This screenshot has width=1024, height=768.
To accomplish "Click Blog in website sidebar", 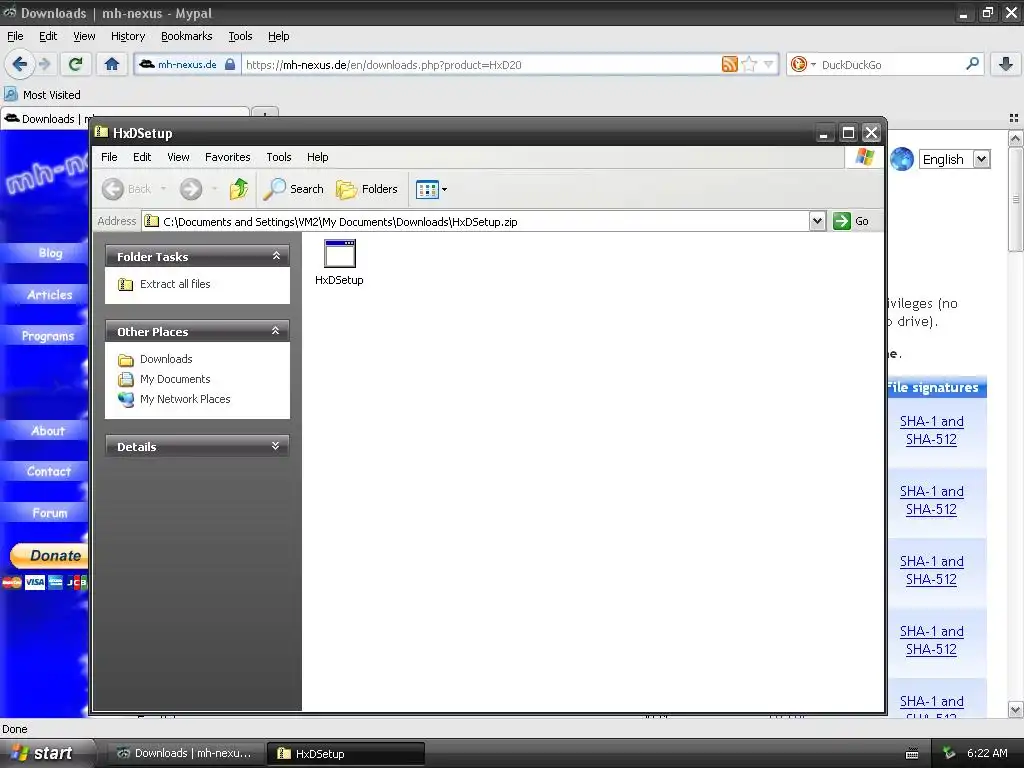I will 50,253.
